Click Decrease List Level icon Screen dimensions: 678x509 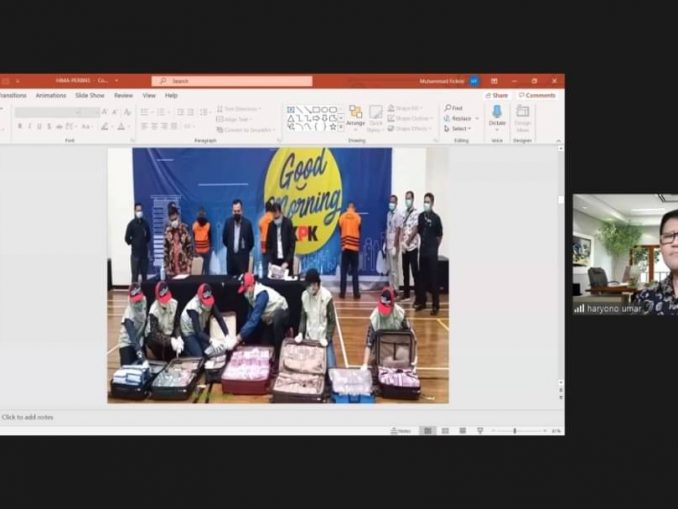tap(181, 112)
